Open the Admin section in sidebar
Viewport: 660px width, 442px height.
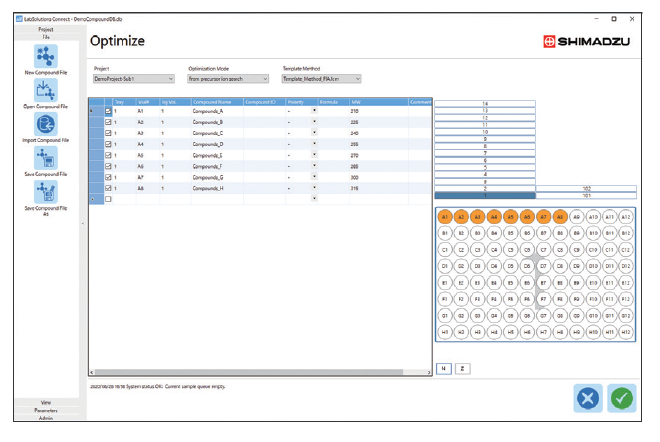click(x=46, y=418)
